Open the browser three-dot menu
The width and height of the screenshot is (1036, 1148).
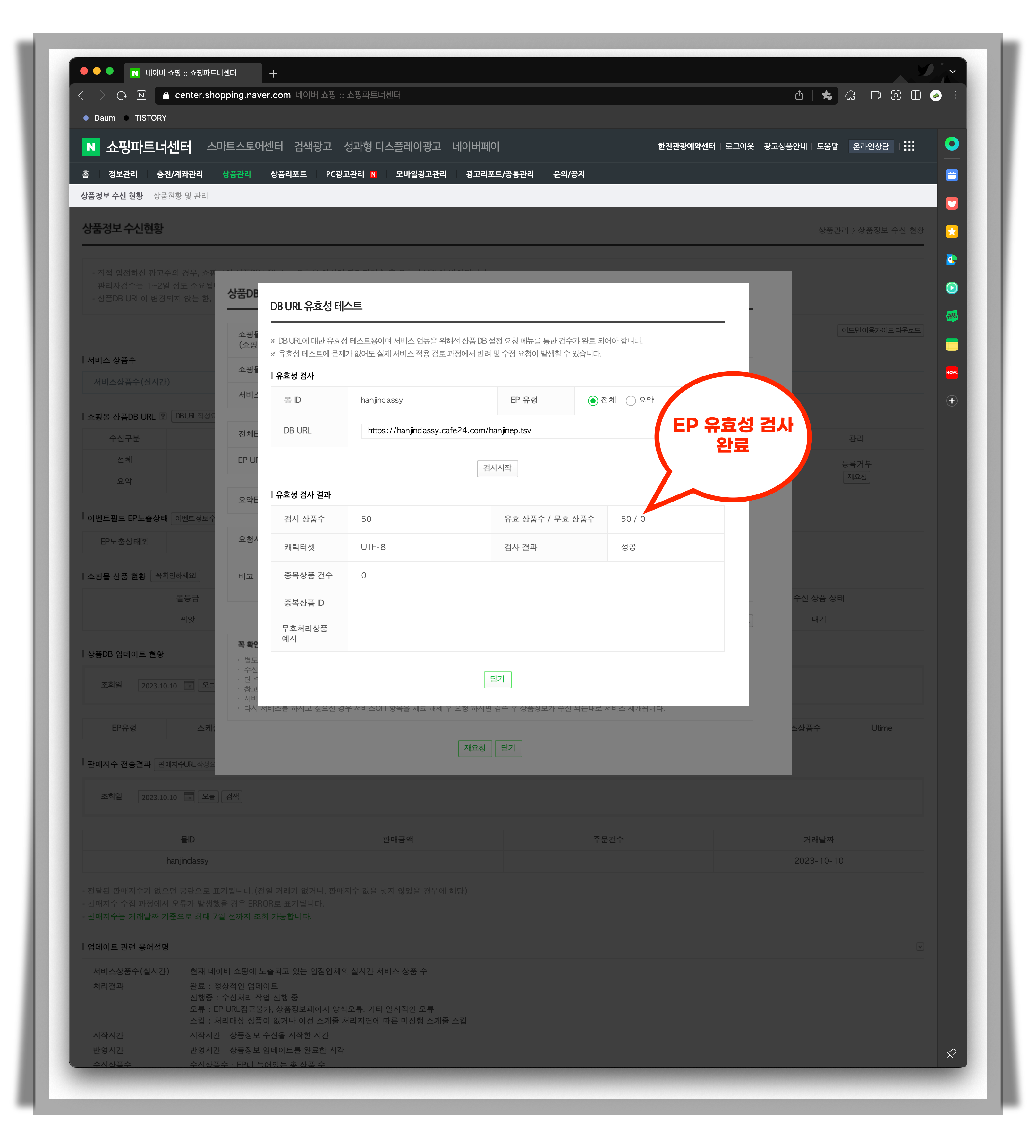click(955, 95)
